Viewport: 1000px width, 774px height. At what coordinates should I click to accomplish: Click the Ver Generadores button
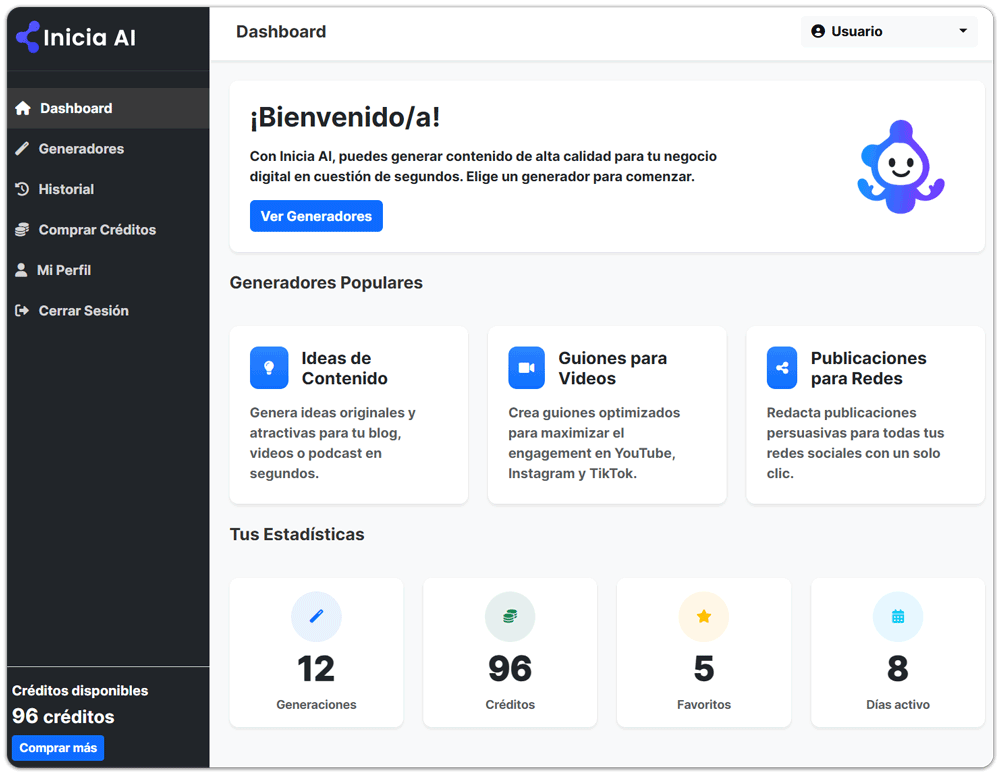[316, 215]
